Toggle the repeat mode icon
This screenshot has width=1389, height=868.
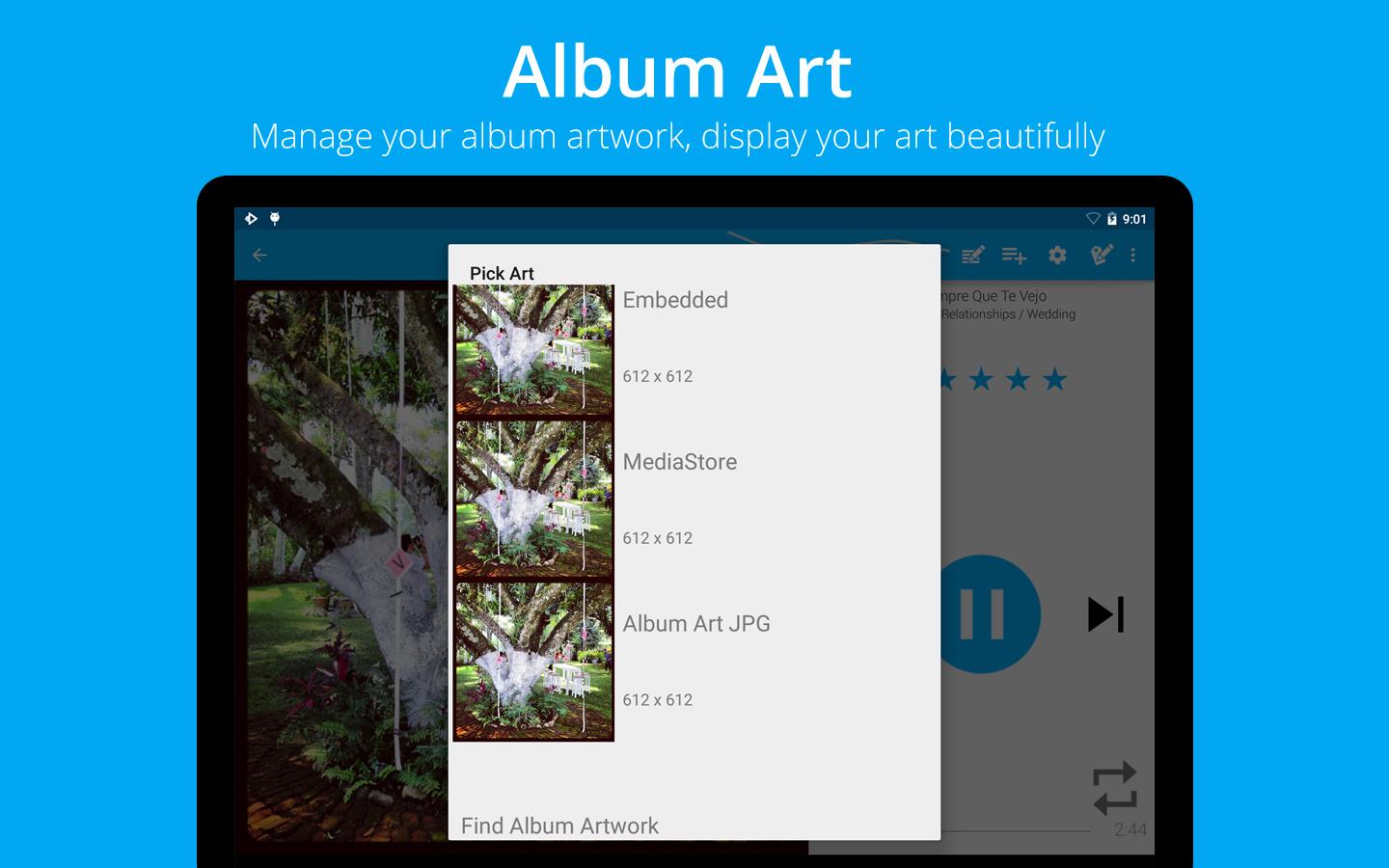click(1115, 788)
